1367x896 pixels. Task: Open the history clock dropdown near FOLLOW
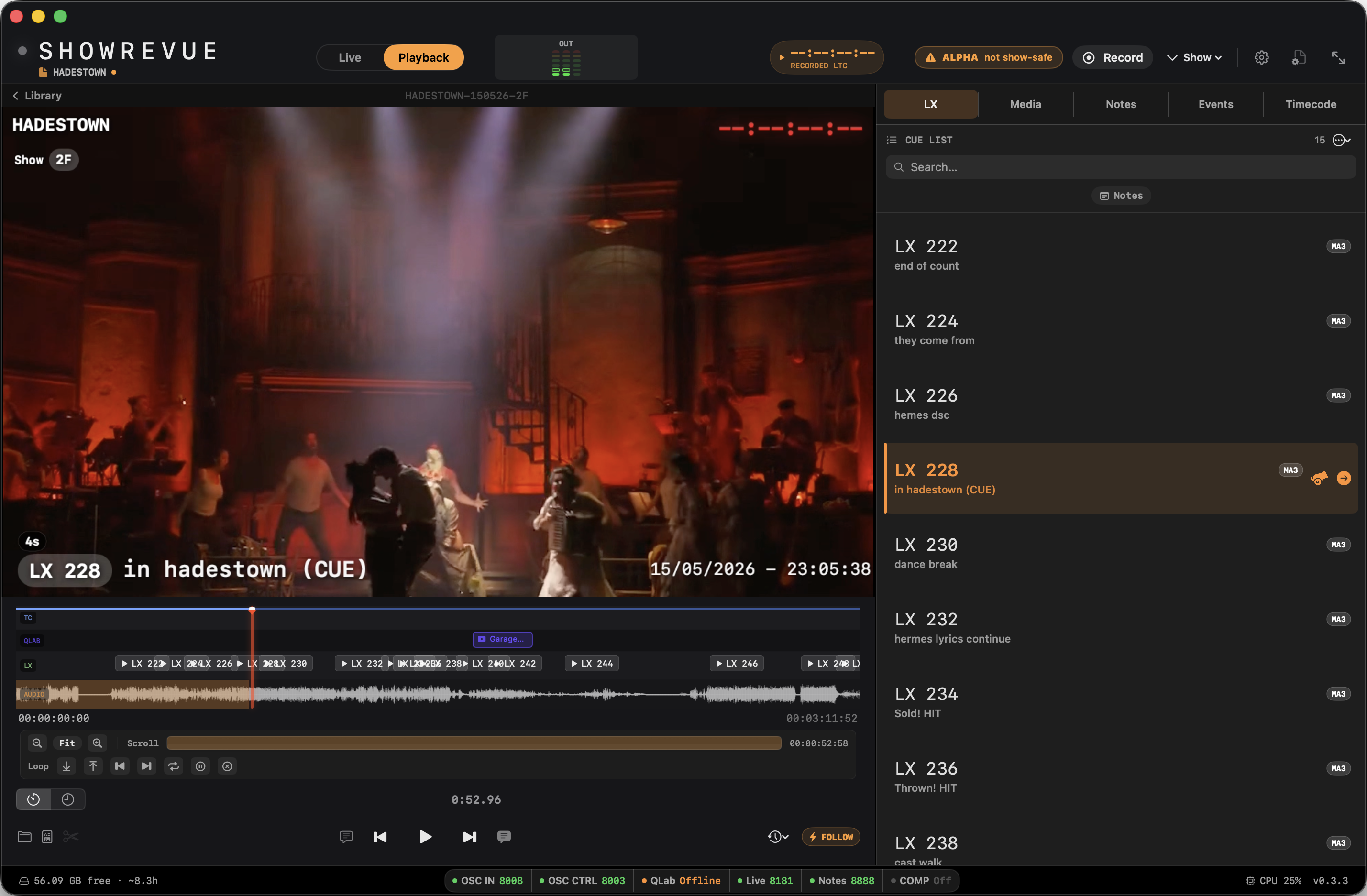(778, 837)
